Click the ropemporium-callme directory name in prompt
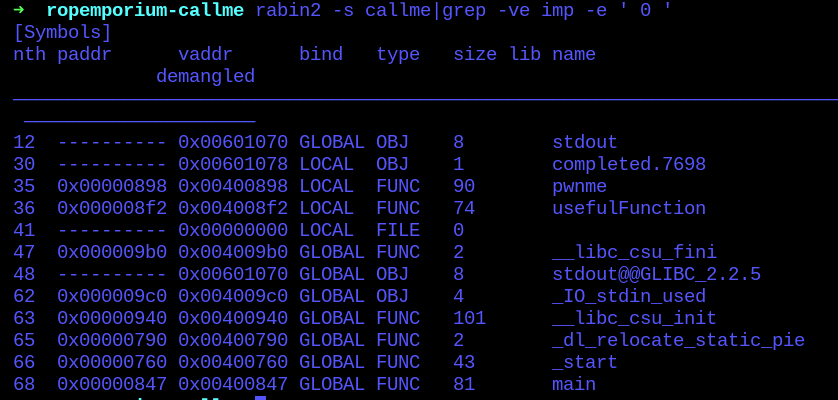838x400 pixels. pos(145,10)
